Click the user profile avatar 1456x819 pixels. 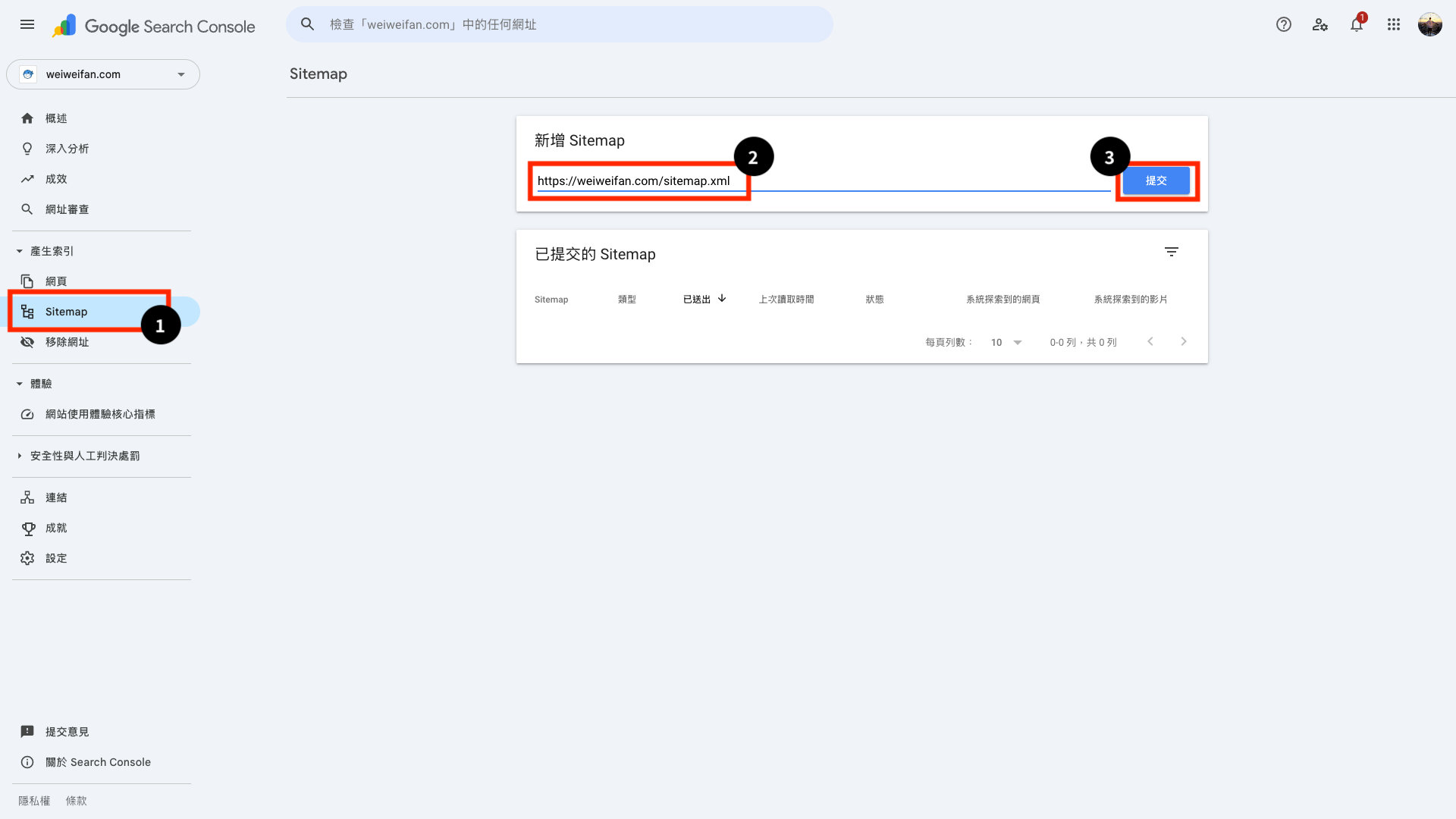[x=1429, y=24]
